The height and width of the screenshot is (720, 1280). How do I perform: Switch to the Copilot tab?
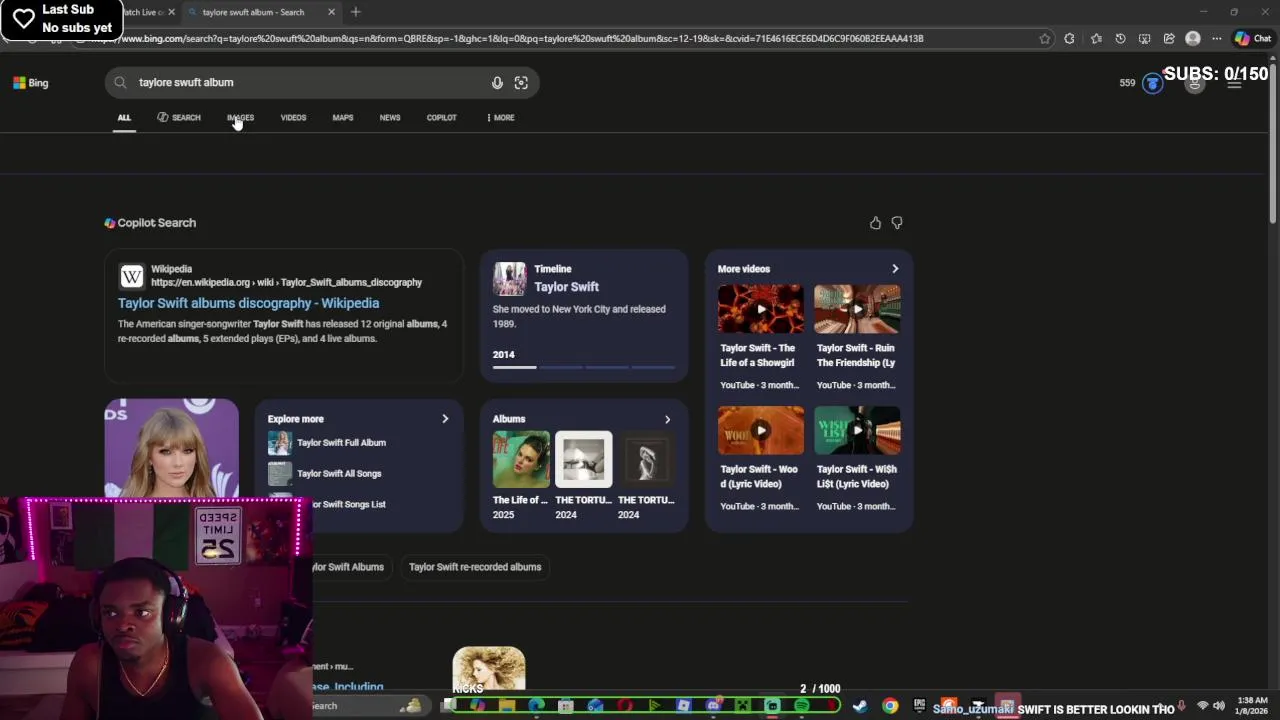point(442,118)
